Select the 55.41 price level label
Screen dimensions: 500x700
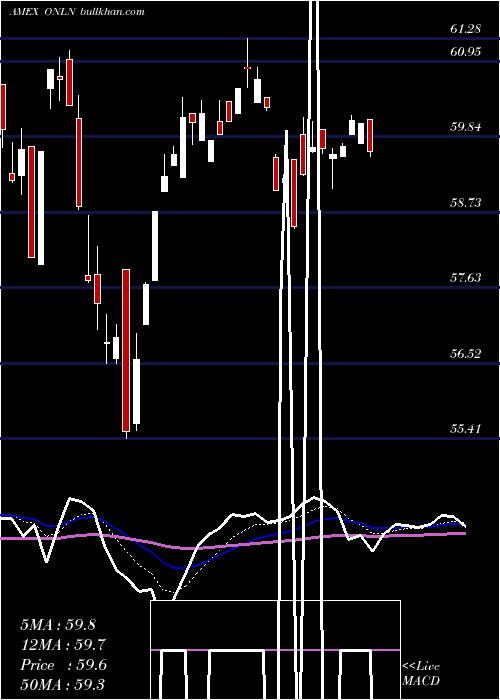[x=466, y=429]
